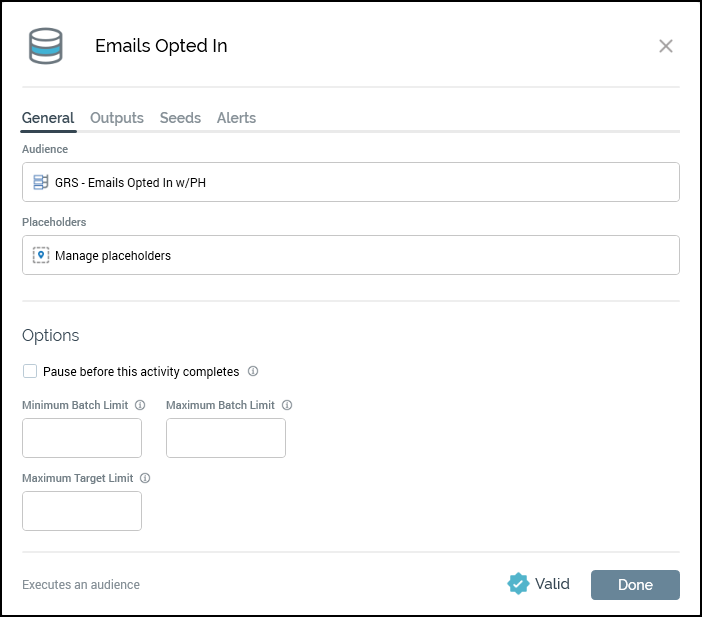
Task: Click the Minimum Batch Limit input
Action: click(x=82, y=438)
